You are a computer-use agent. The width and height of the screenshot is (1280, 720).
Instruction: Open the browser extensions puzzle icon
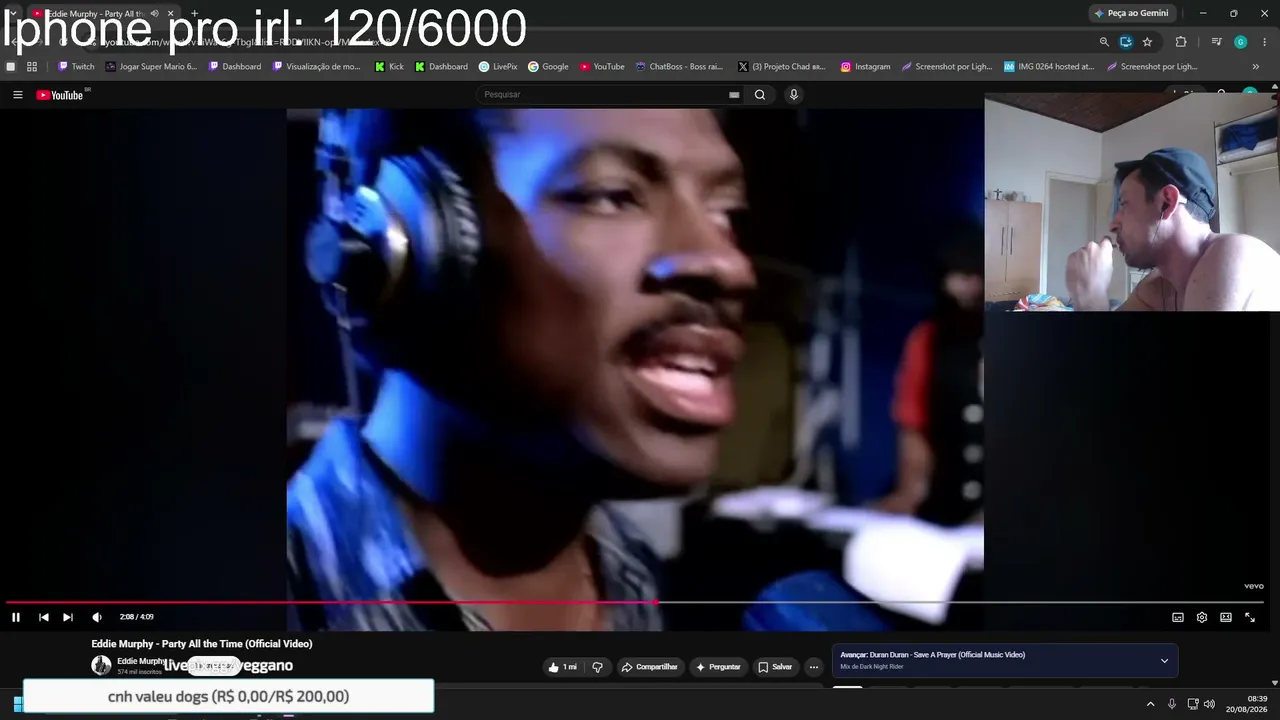point(1181,42)
